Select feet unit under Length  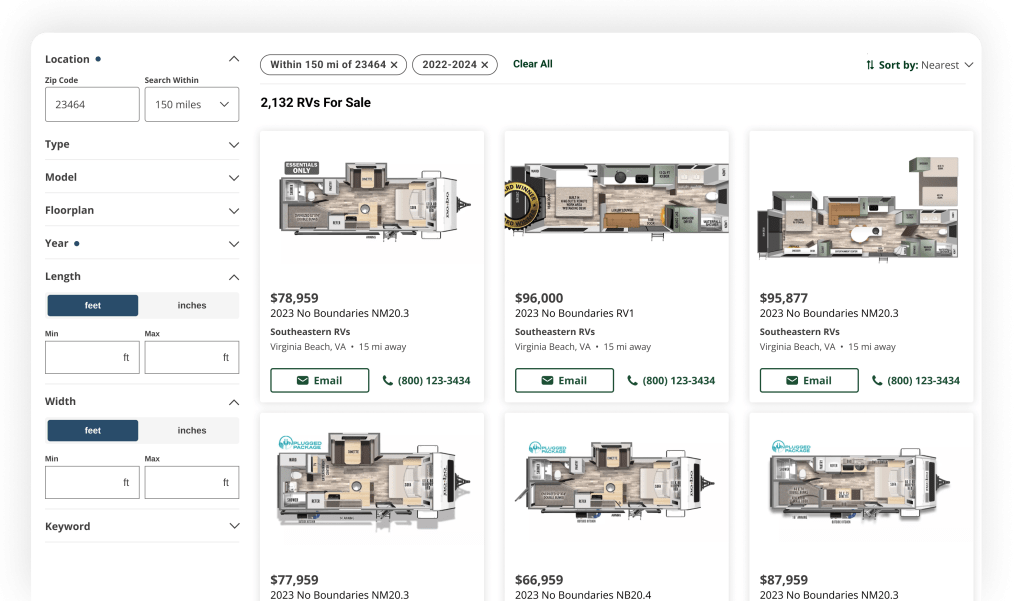(x=93, y=305)
